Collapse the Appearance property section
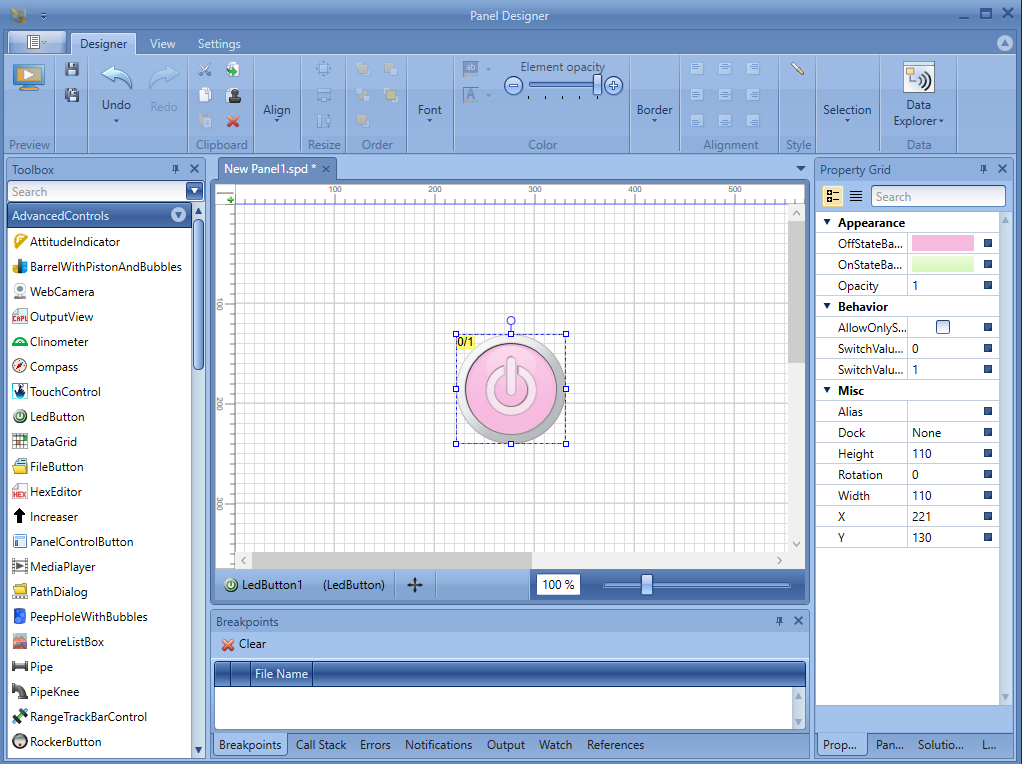 click(827, 223)
